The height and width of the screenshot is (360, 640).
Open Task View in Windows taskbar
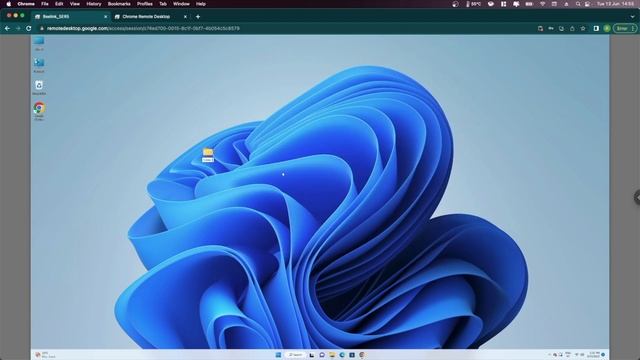pyautogui.click(x=312, y=355)
